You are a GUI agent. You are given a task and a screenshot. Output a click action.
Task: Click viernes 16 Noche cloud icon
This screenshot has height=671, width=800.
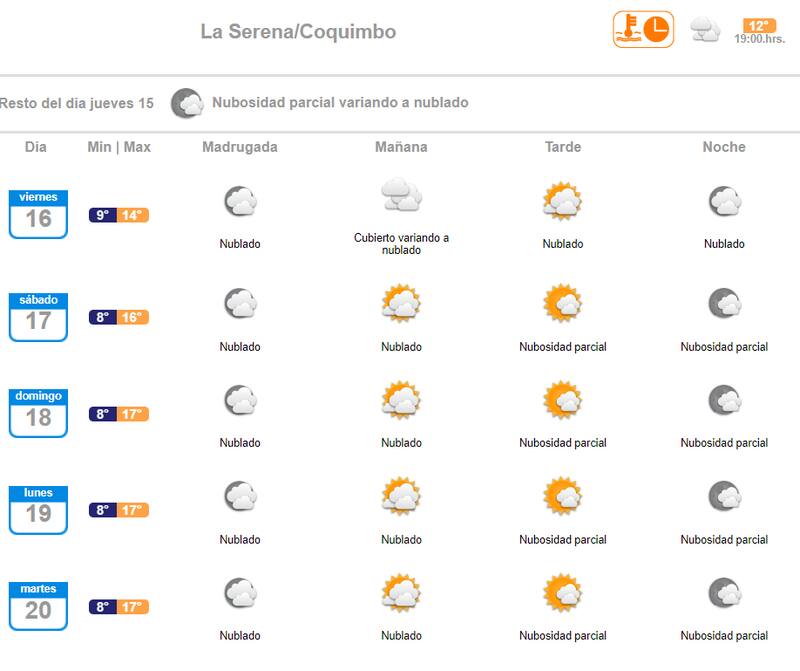(724, 202)
